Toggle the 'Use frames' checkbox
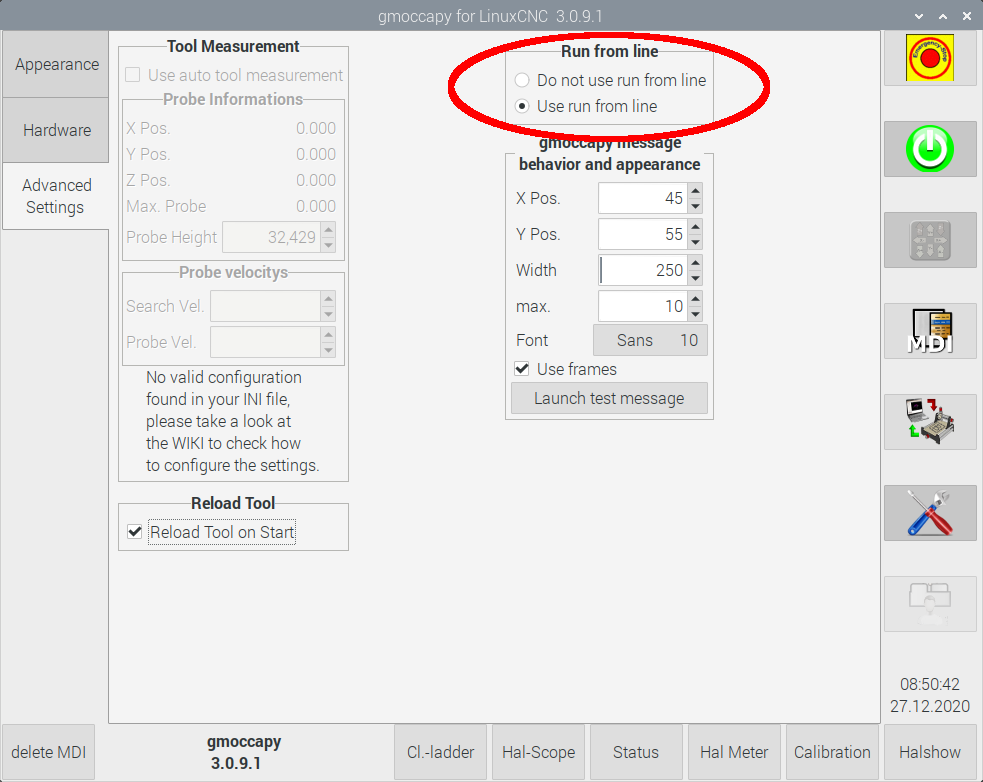This screenshot has height=782, width=983. 522,369
